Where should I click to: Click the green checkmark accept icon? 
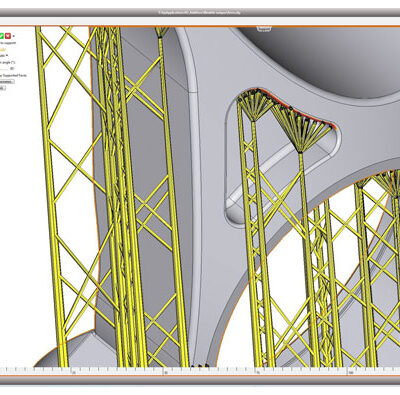click(x=2, y=36)
